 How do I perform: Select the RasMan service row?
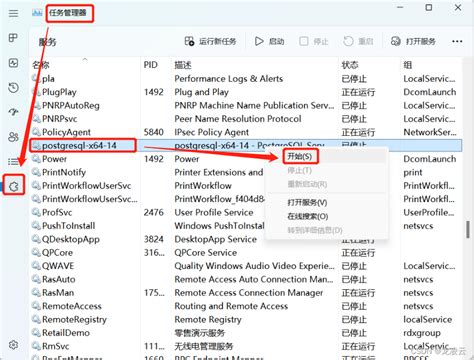point(246,292)
